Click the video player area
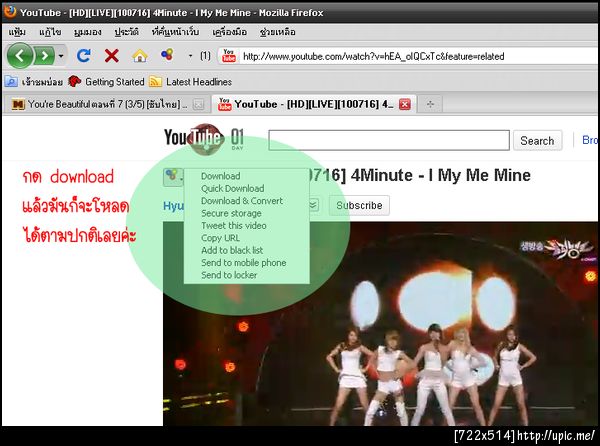This screenshot has height=446, width=600. 380,324
